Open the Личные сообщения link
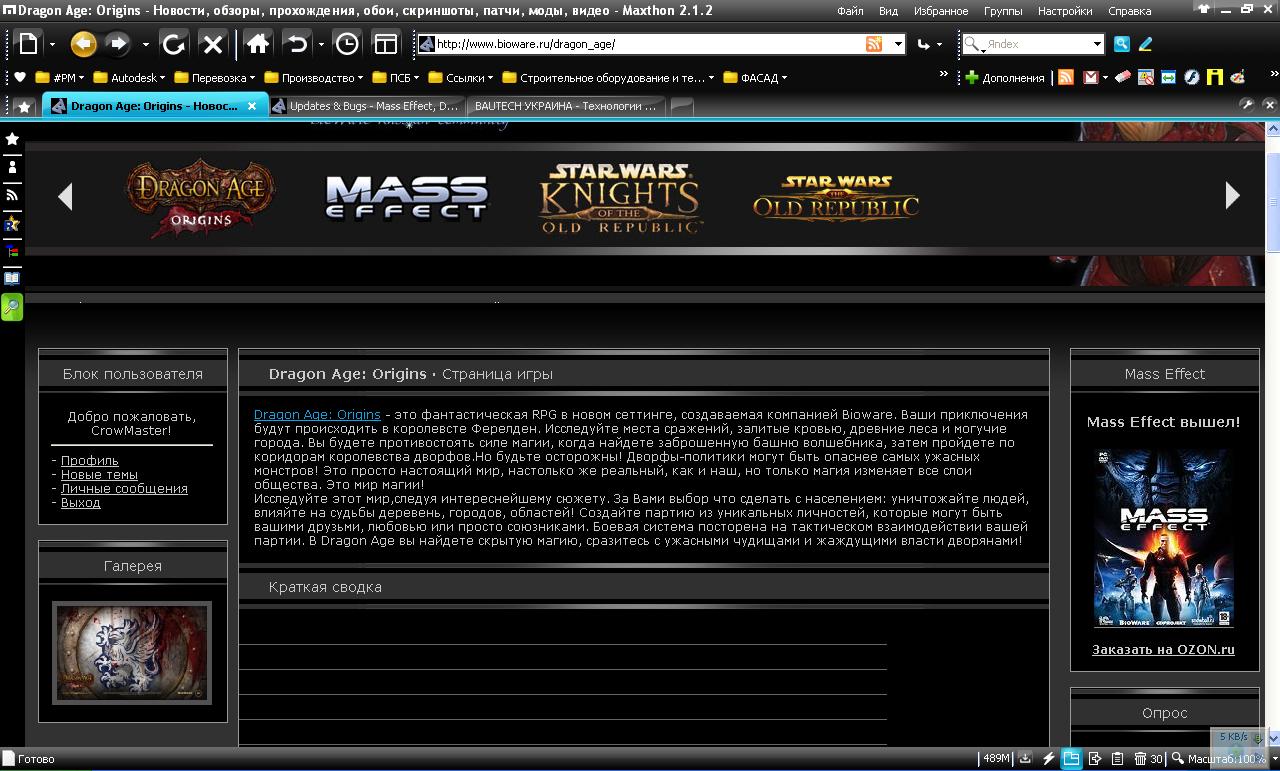Viewport: 1280px width, 771px height. point(124,489)
